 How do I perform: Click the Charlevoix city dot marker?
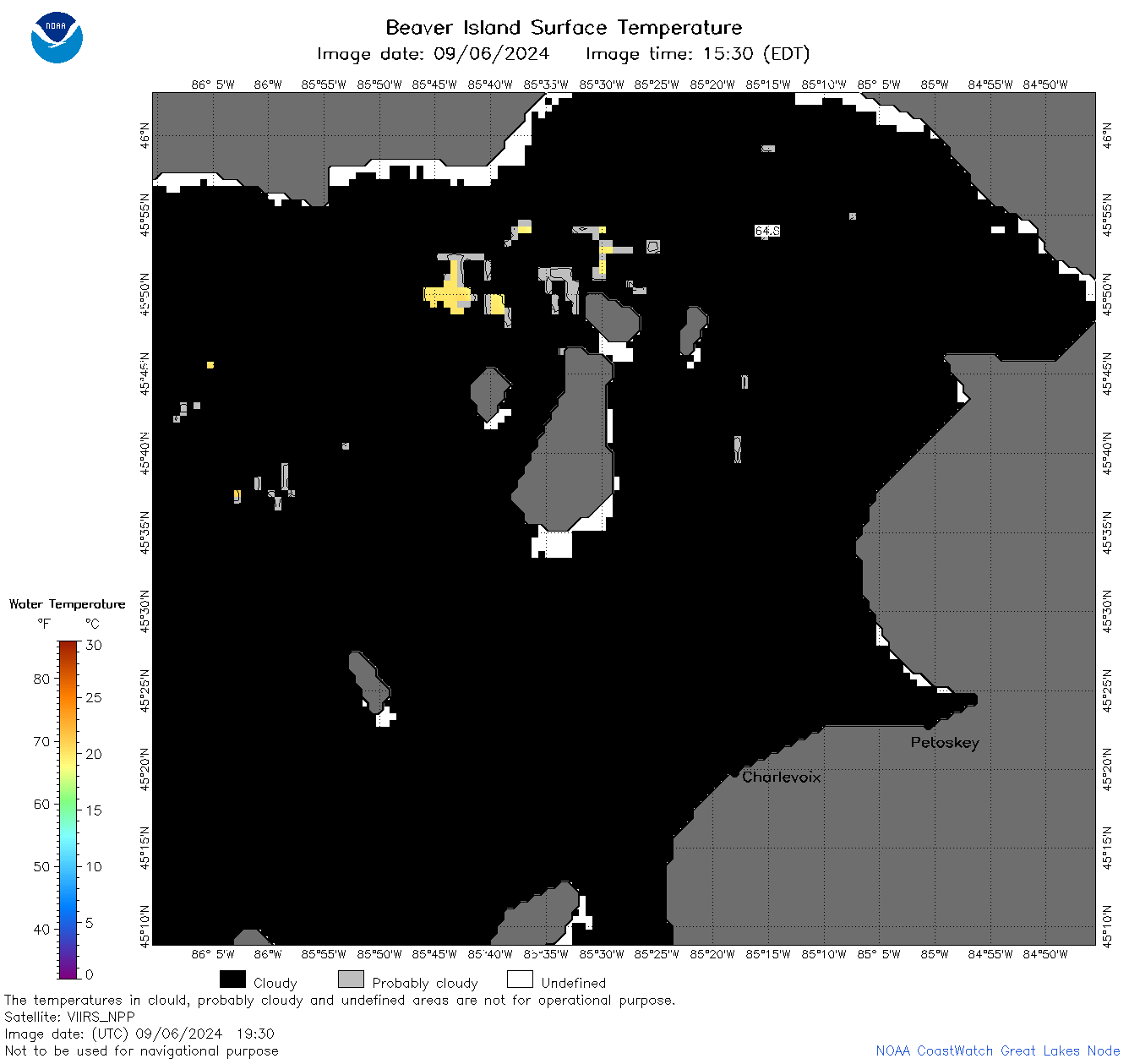[734, 773]
